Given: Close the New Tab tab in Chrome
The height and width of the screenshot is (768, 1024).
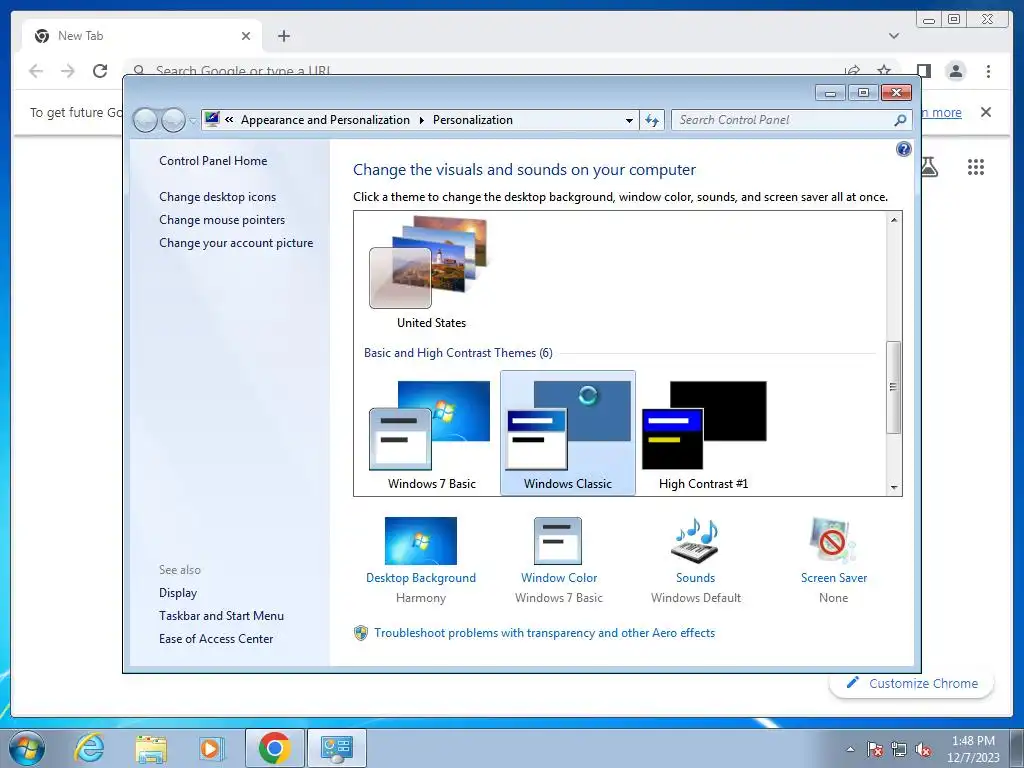Looking at the screenshot, I should click(246, 36).
